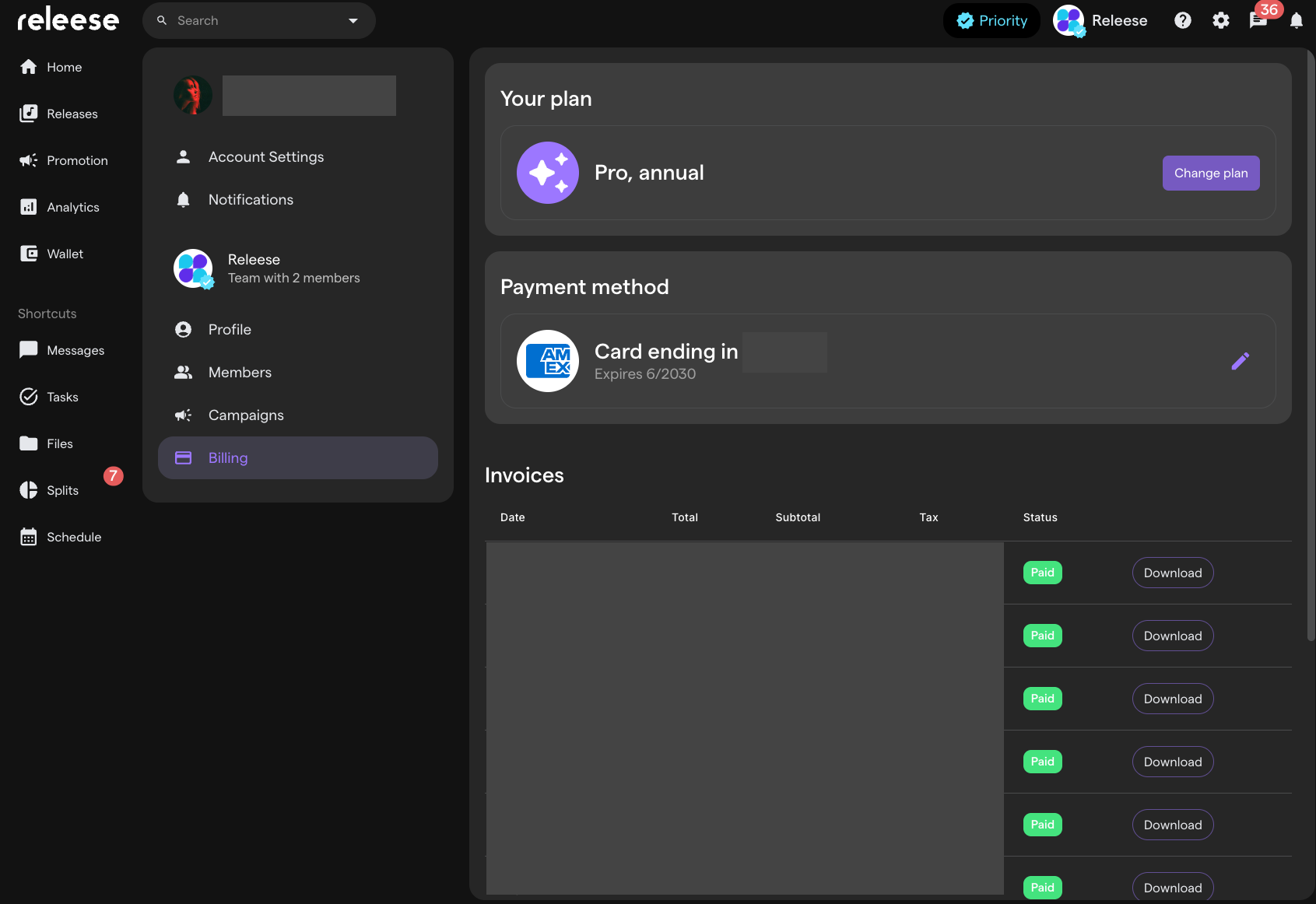Click the Pro plan sparkle icon
This screenshot has height=904, width=1316.
[x=548, y=173]
